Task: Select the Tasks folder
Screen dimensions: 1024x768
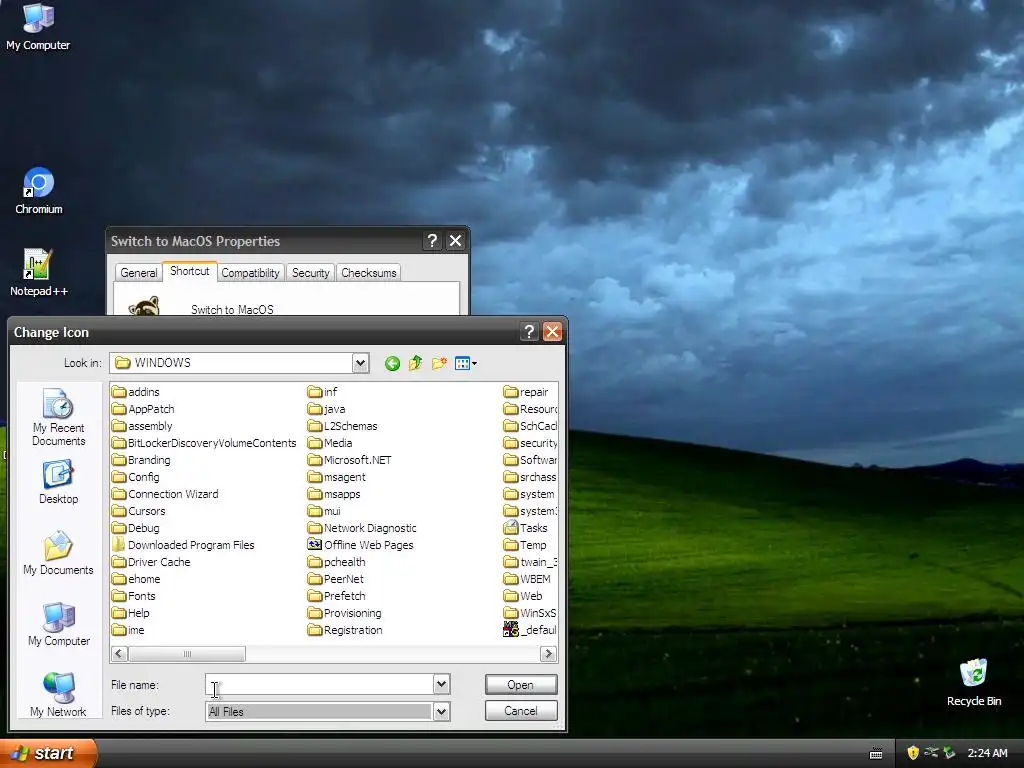Action: click(x=526, y=528)
